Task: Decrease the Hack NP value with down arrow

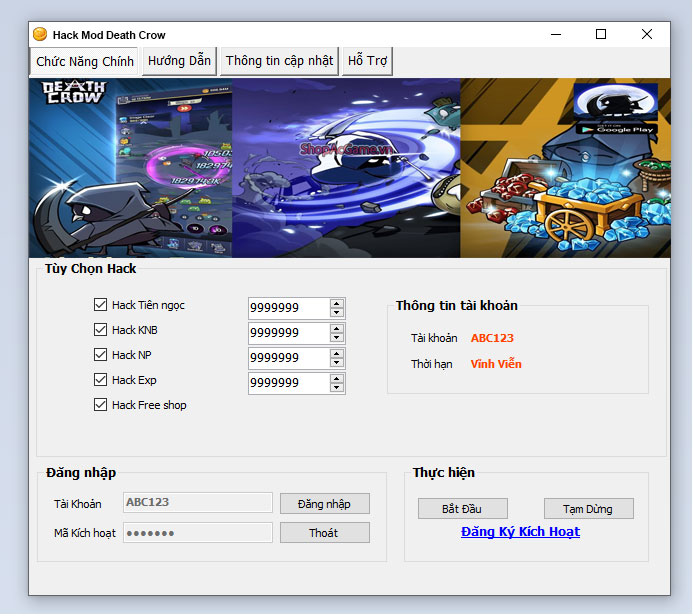Action: [x=337, y=363]
